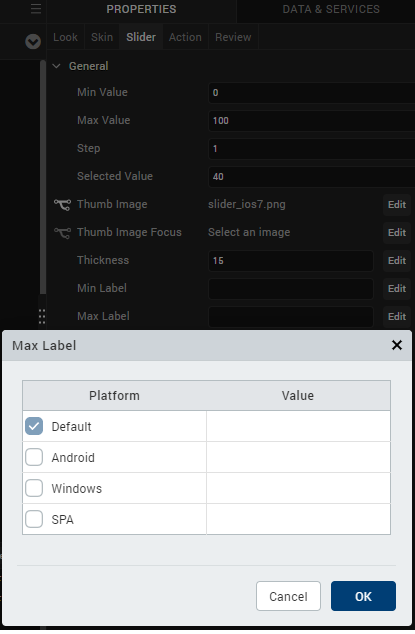This screenshot has width=415, height=634.
Task: Click Edit next to Thumb Image
Action: pyautogui.click(x=397, y=205)
